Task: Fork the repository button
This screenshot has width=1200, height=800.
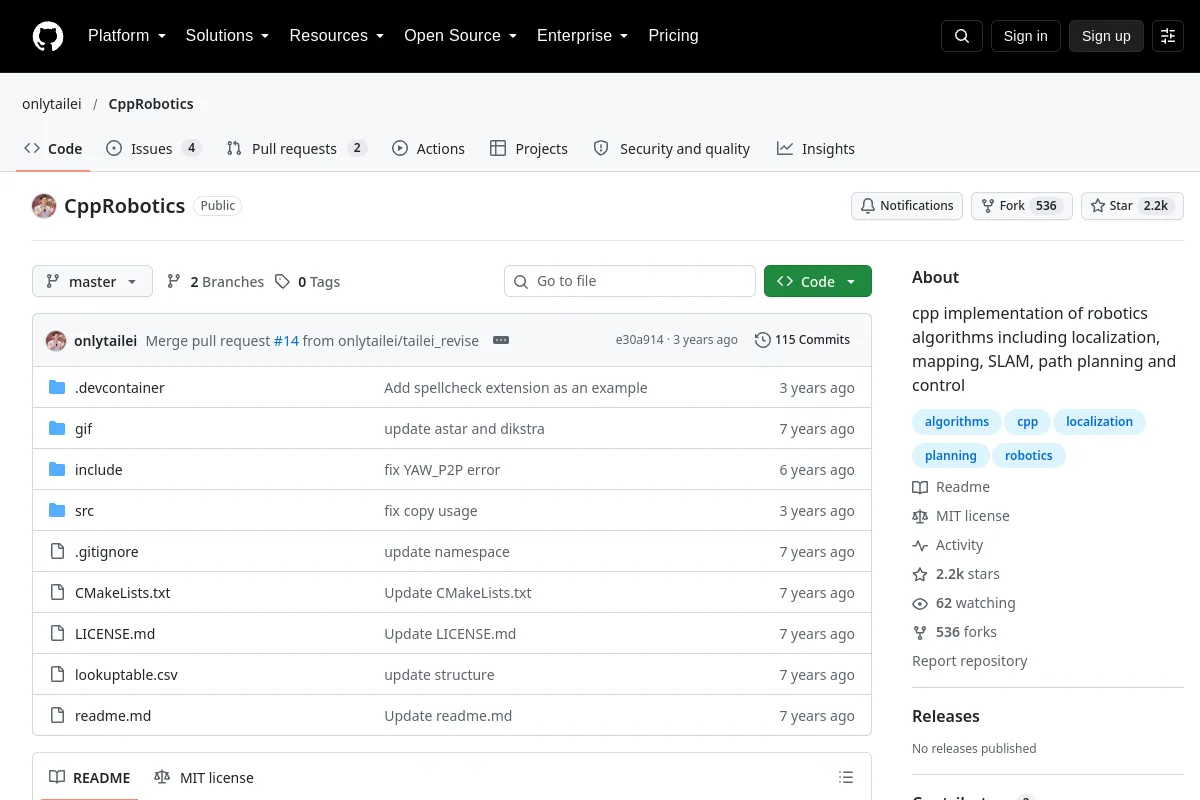Action: click(1022, 206)
